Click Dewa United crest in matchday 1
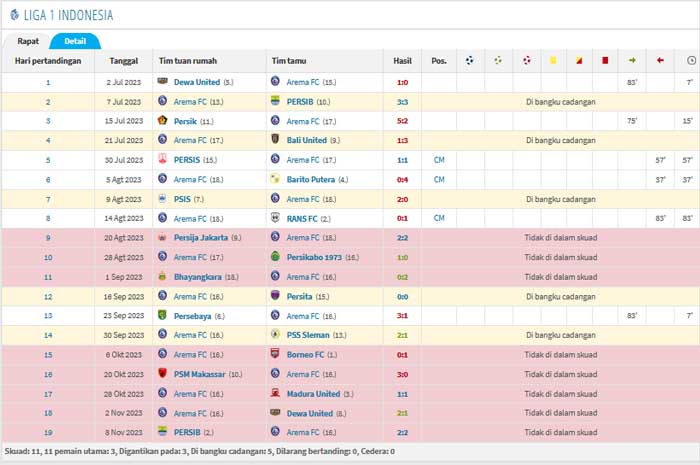This screenshot has width=700, height=465. pos(162,81)
